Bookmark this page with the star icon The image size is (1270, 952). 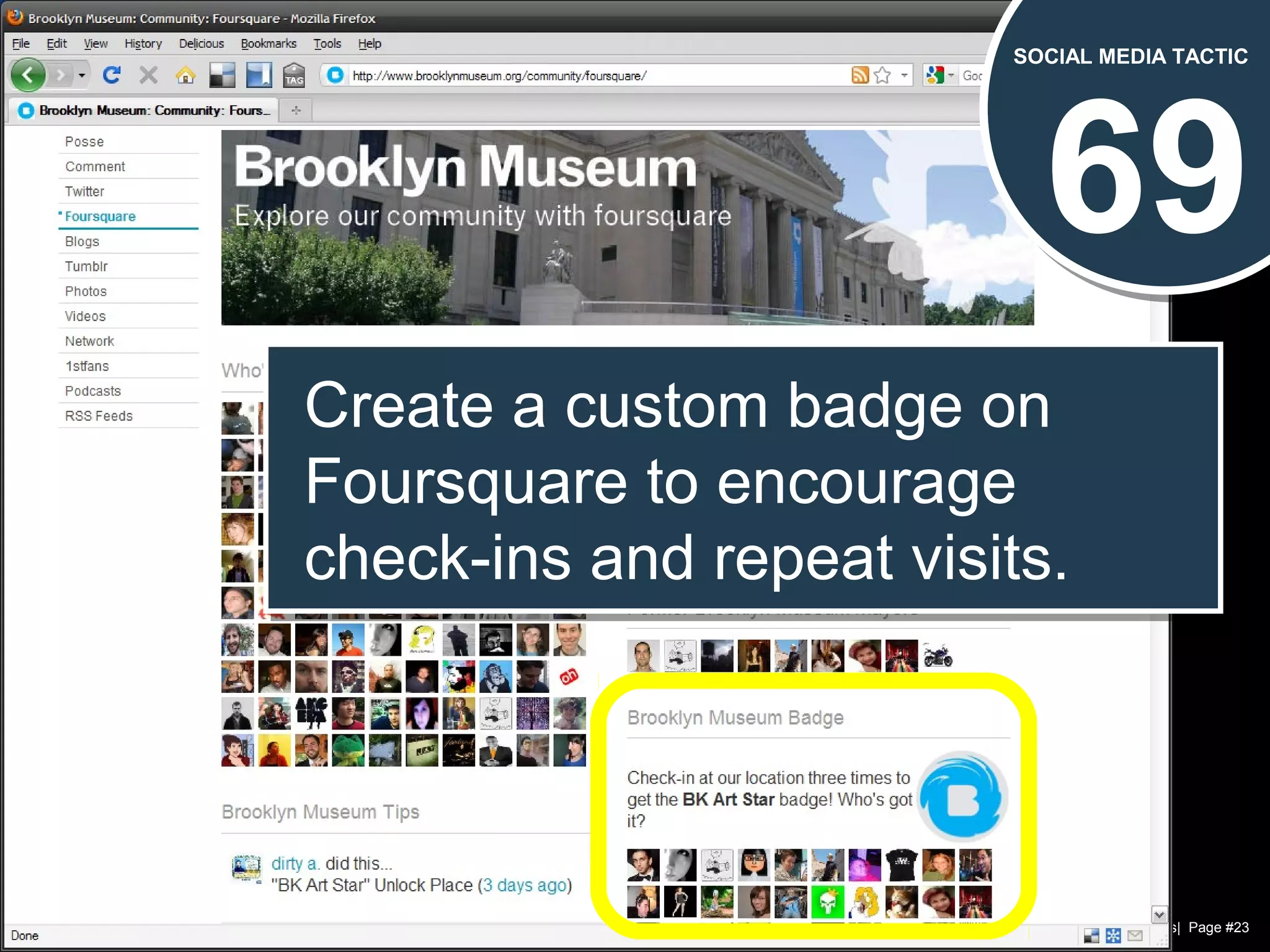click(882, 76)
